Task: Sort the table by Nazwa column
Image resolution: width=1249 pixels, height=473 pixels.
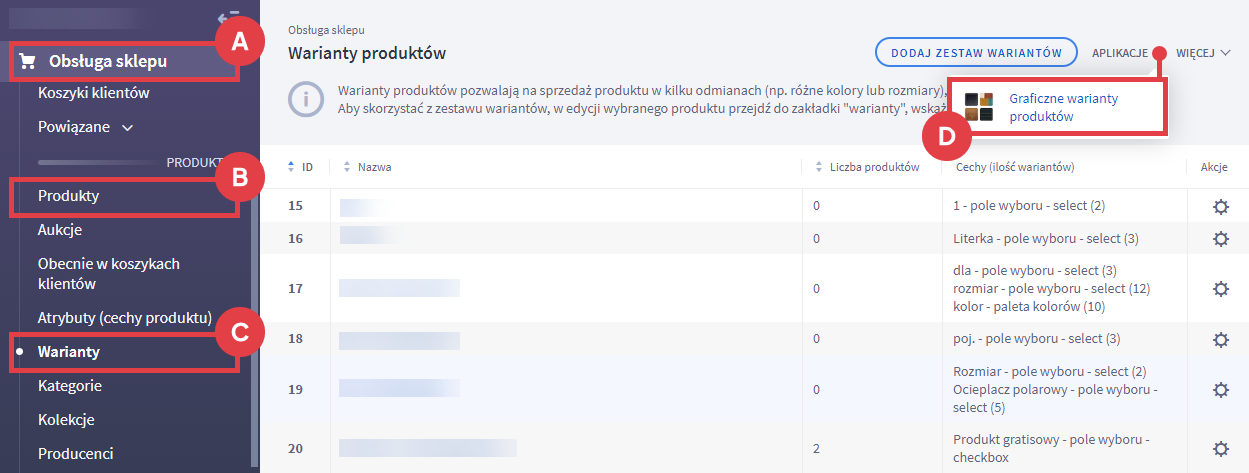Action: tap(367, 167)
